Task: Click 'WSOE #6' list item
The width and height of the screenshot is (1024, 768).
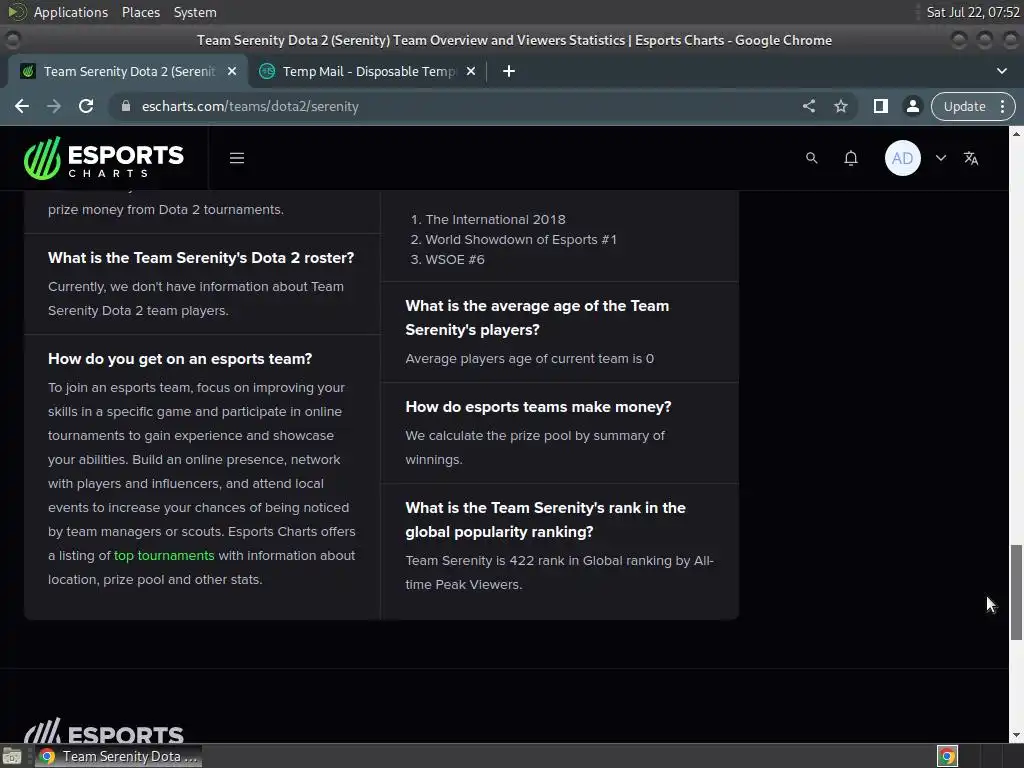Action: (455, 259)
